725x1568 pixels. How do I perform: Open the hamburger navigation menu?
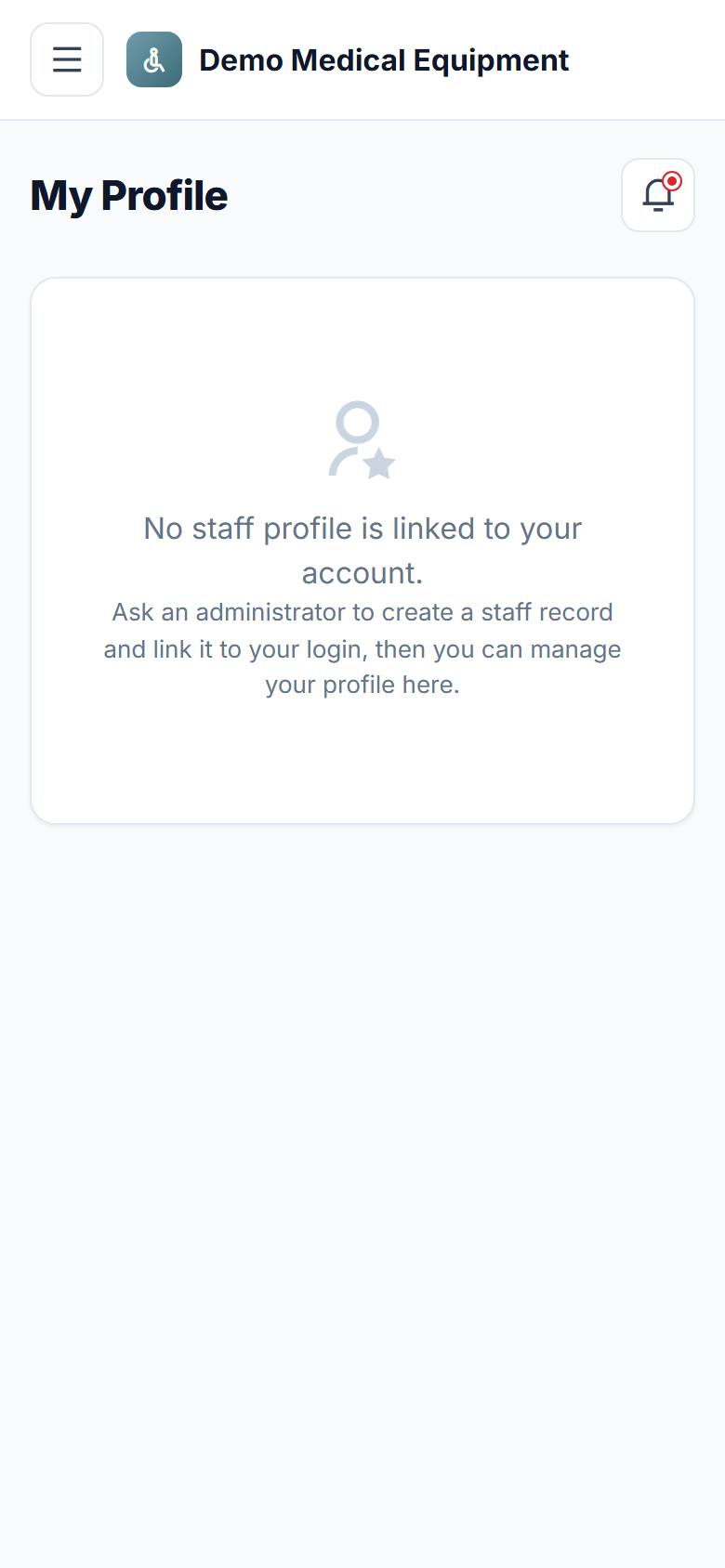click(67, 59)
